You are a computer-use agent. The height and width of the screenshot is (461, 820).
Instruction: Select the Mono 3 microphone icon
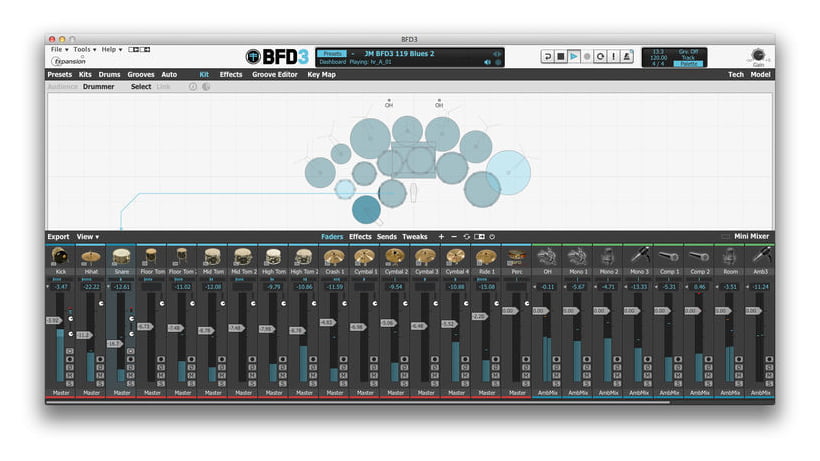coord(639,257)
